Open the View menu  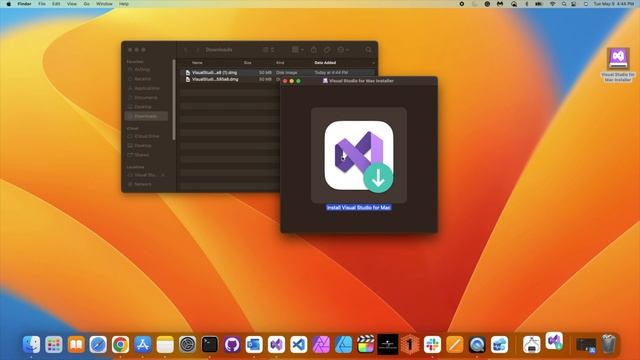click(x=71, y=4)
